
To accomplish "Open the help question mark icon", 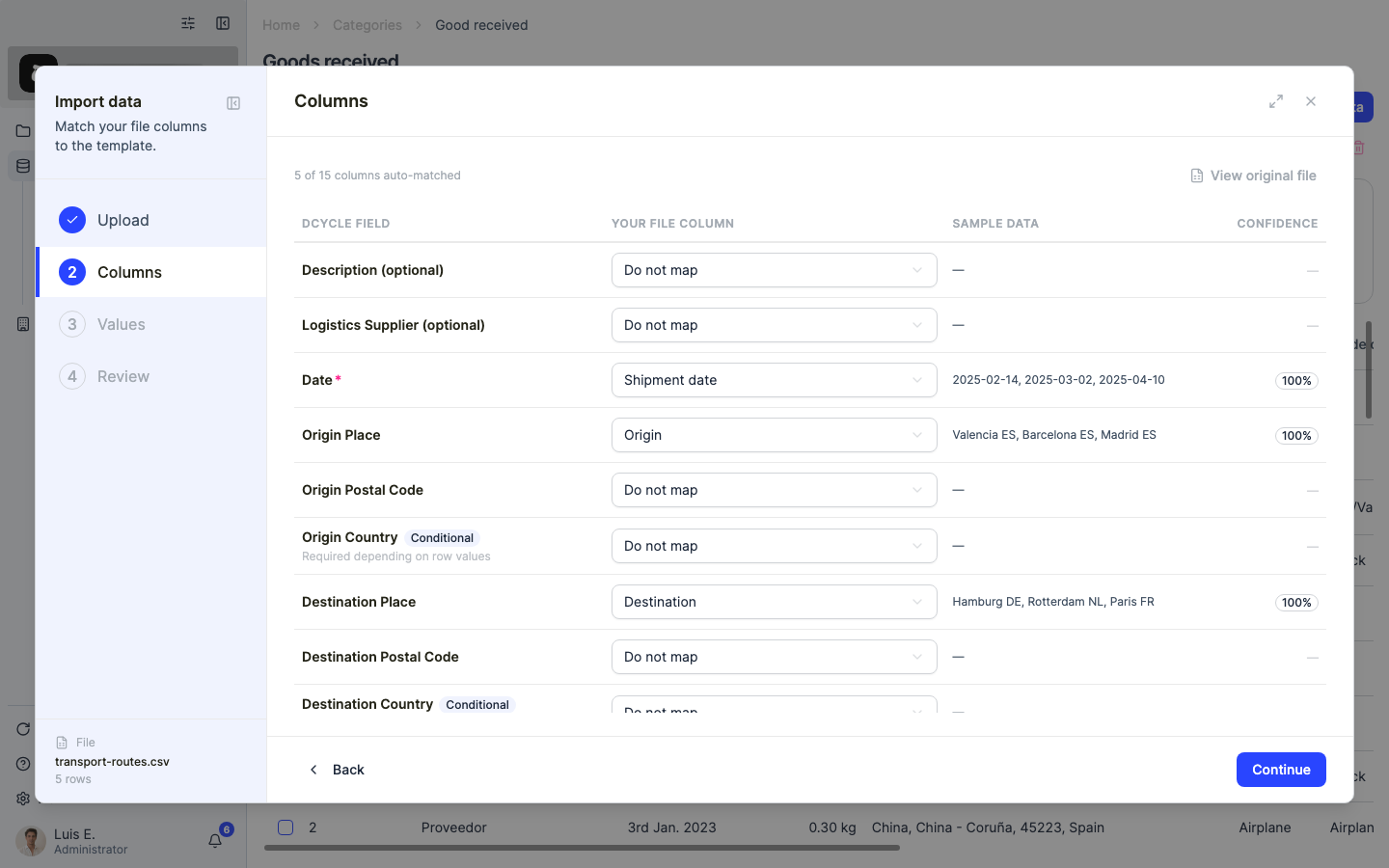I will click(x=23, y=764).
